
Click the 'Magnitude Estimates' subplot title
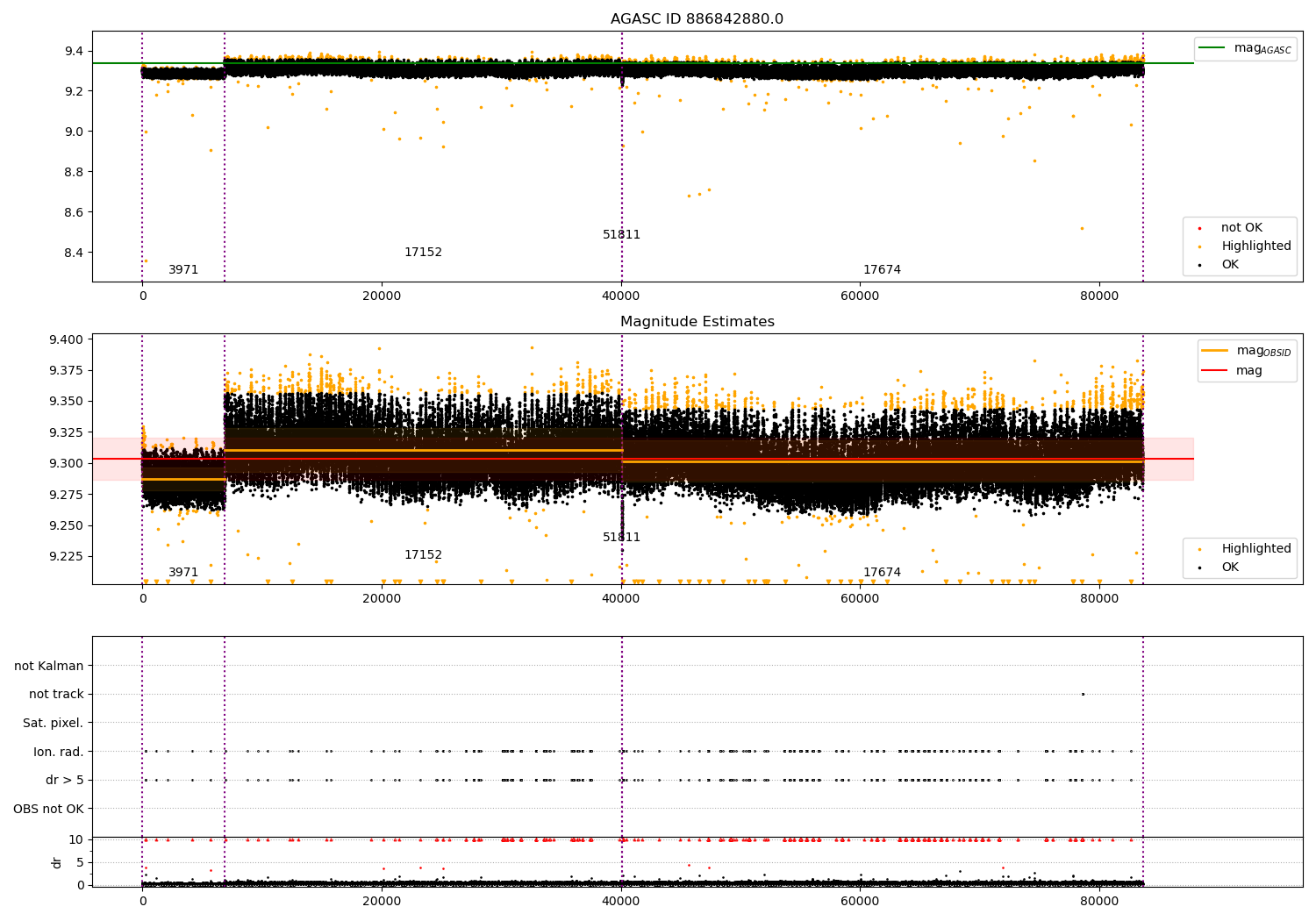[x=697, y=322]
